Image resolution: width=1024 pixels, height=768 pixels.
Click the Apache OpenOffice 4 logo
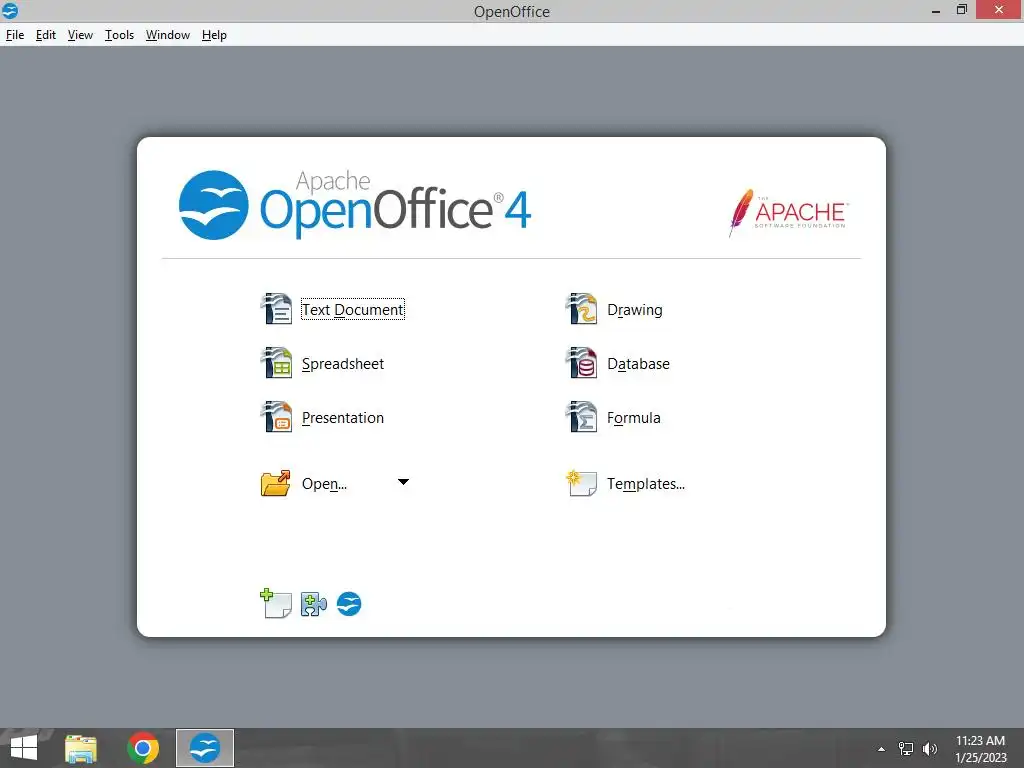click(x=355, y=204)
